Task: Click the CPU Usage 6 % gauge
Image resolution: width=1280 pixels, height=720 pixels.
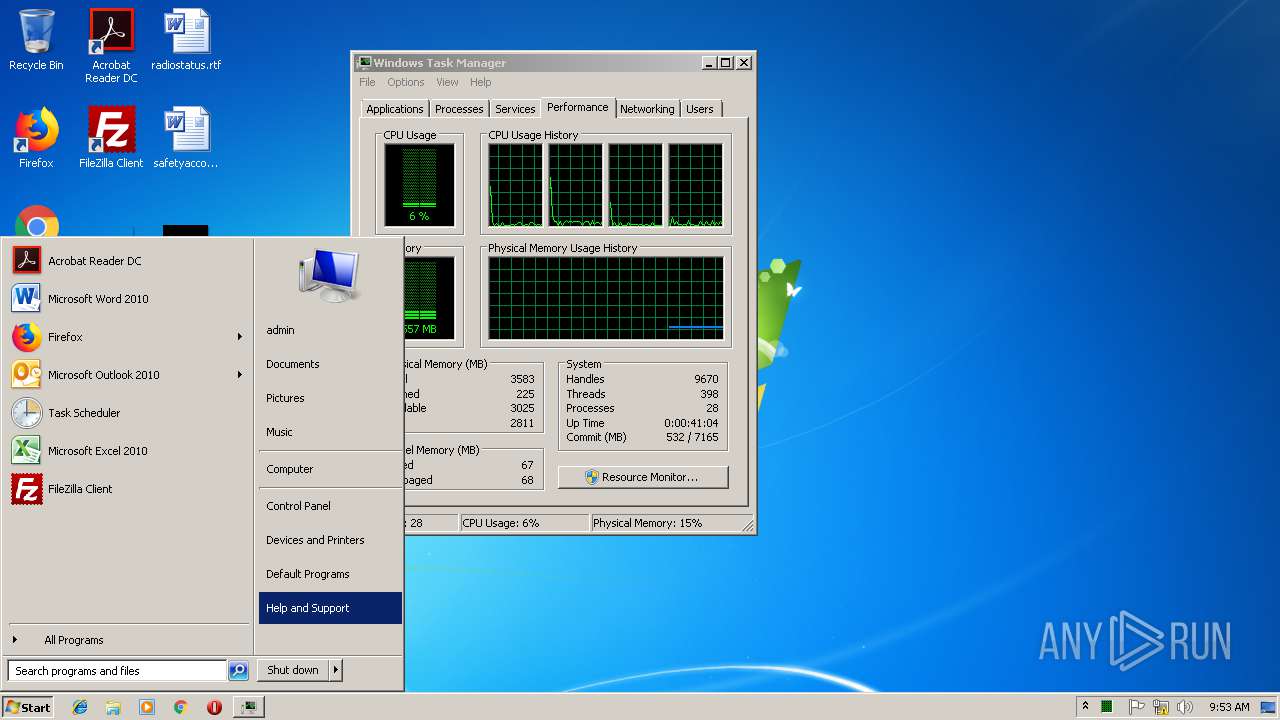Action: click(x=419, y=185)
